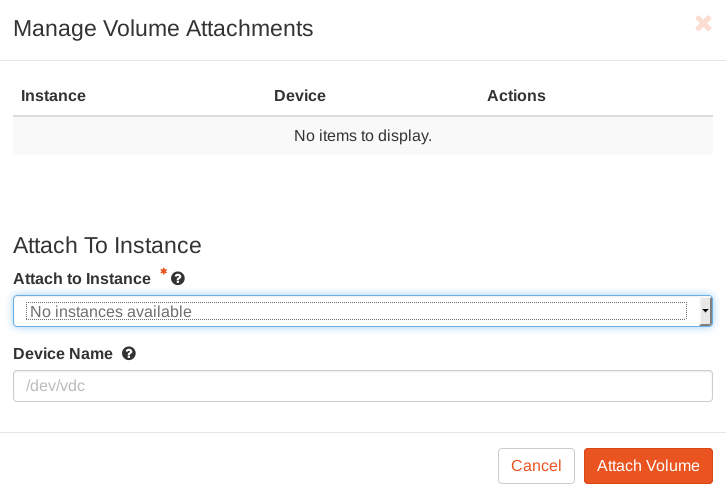This screenshot has height=498, width=726.
Task: Click the Instance column header
Action: pyautogui.click(x=54, y=96)
